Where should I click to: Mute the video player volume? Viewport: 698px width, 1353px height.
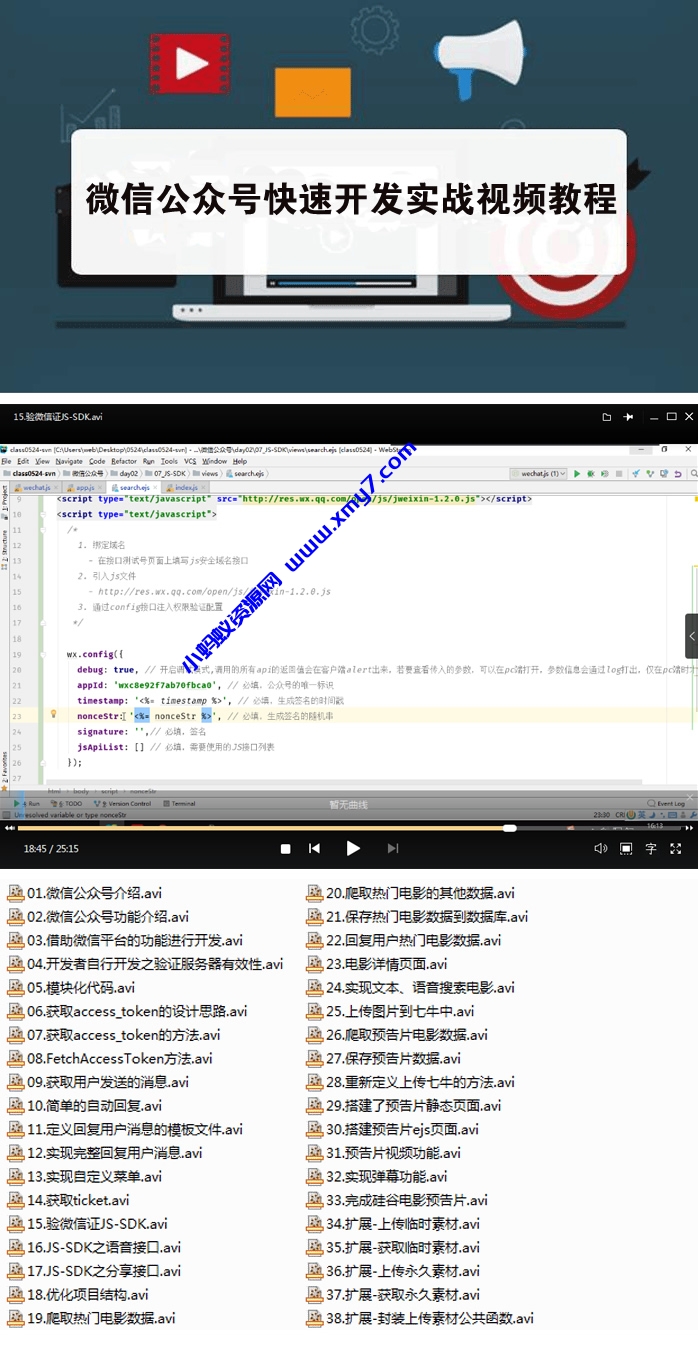(600, 848)
